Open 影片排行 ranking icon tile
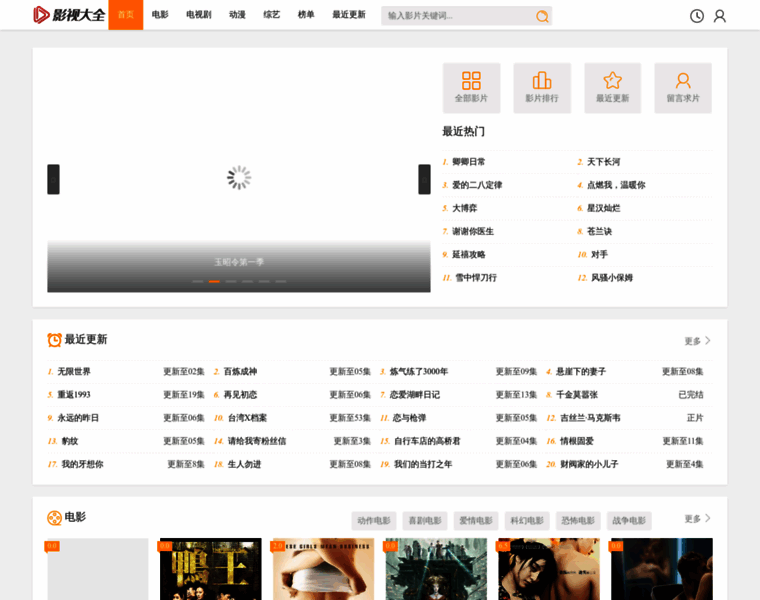This screenshot has height=600, width=760. click(542, 87)
